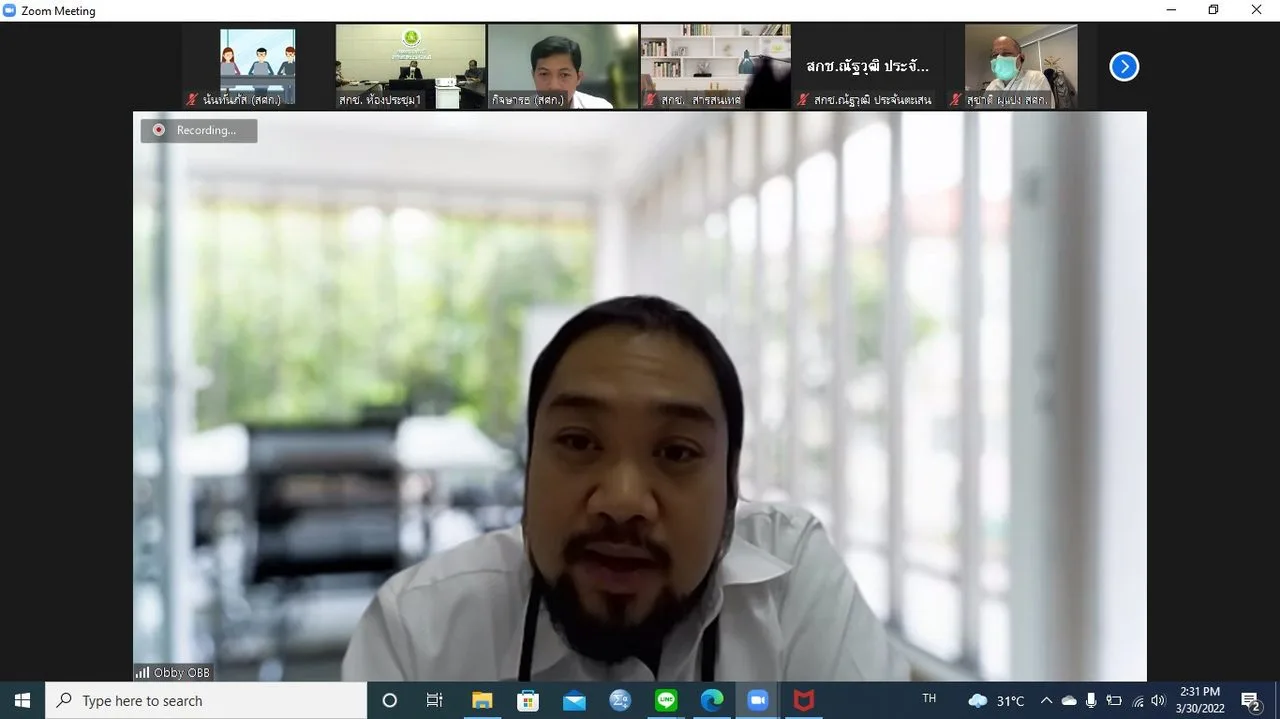
Task: Open Microsoft Edge from the taskbar
Action: [x=712, y=701]
